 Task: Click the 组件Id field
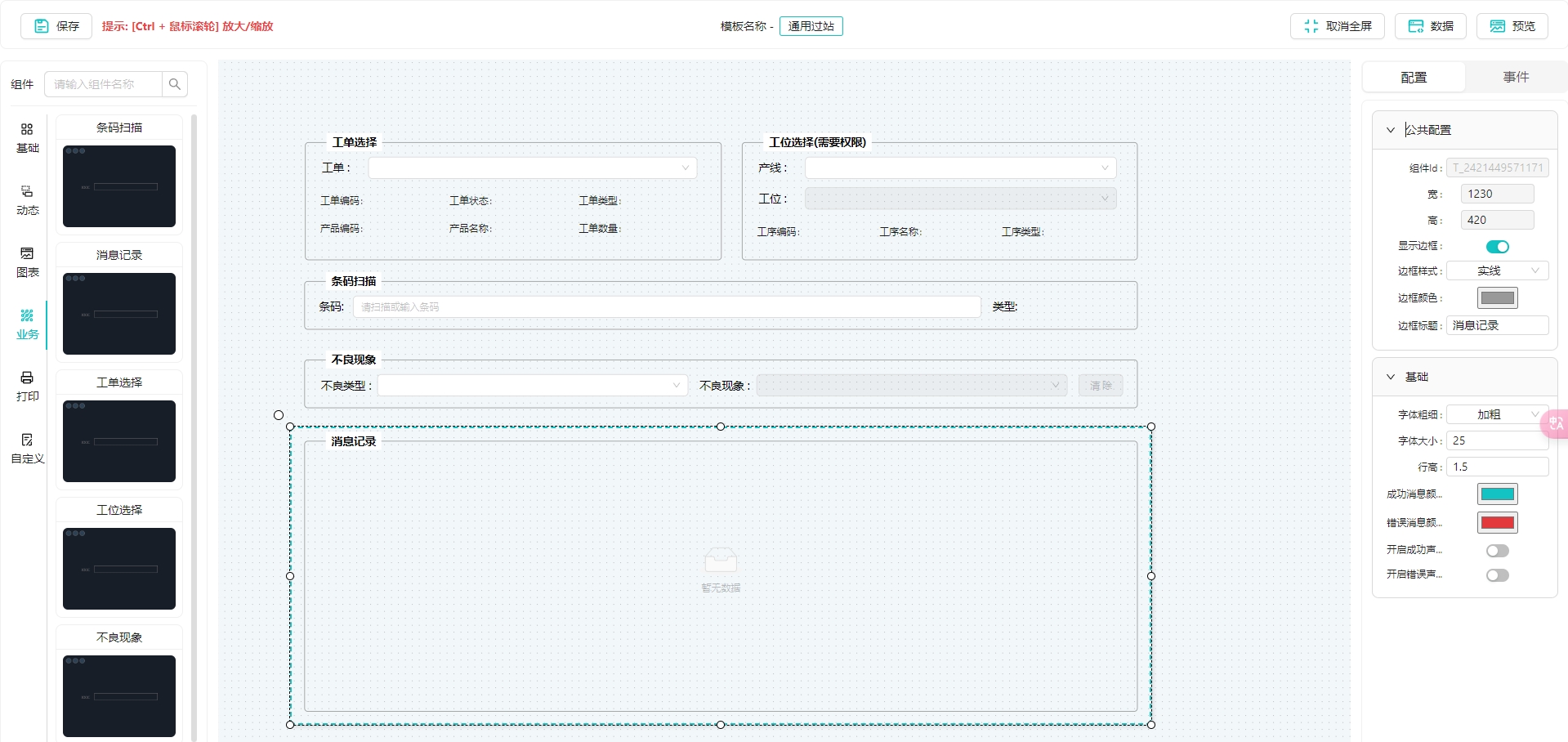1498,168
